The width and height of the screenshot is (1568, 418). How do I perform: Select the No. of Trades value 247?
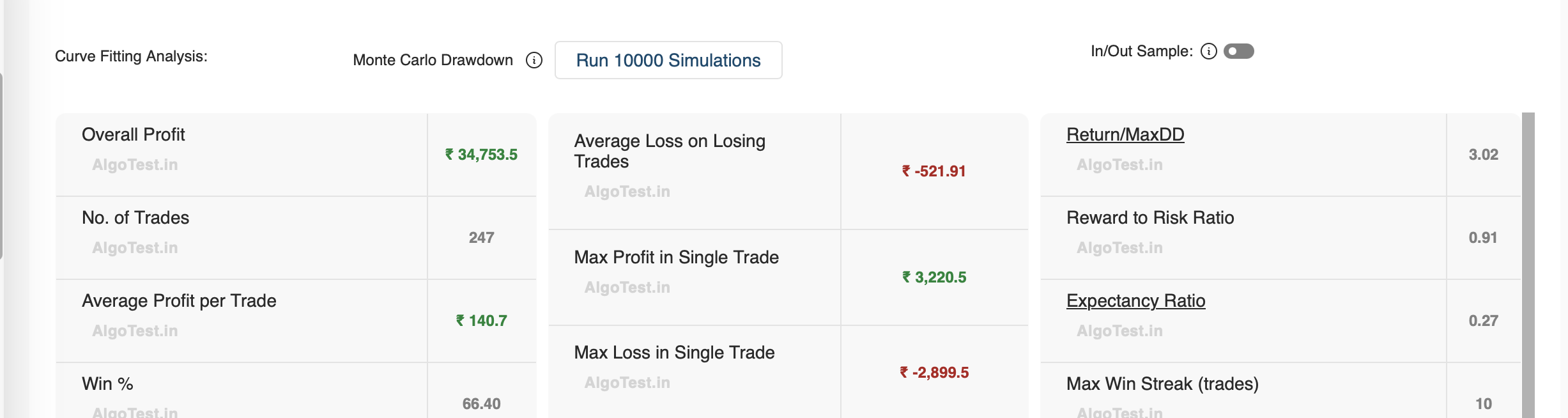[481, 238]
